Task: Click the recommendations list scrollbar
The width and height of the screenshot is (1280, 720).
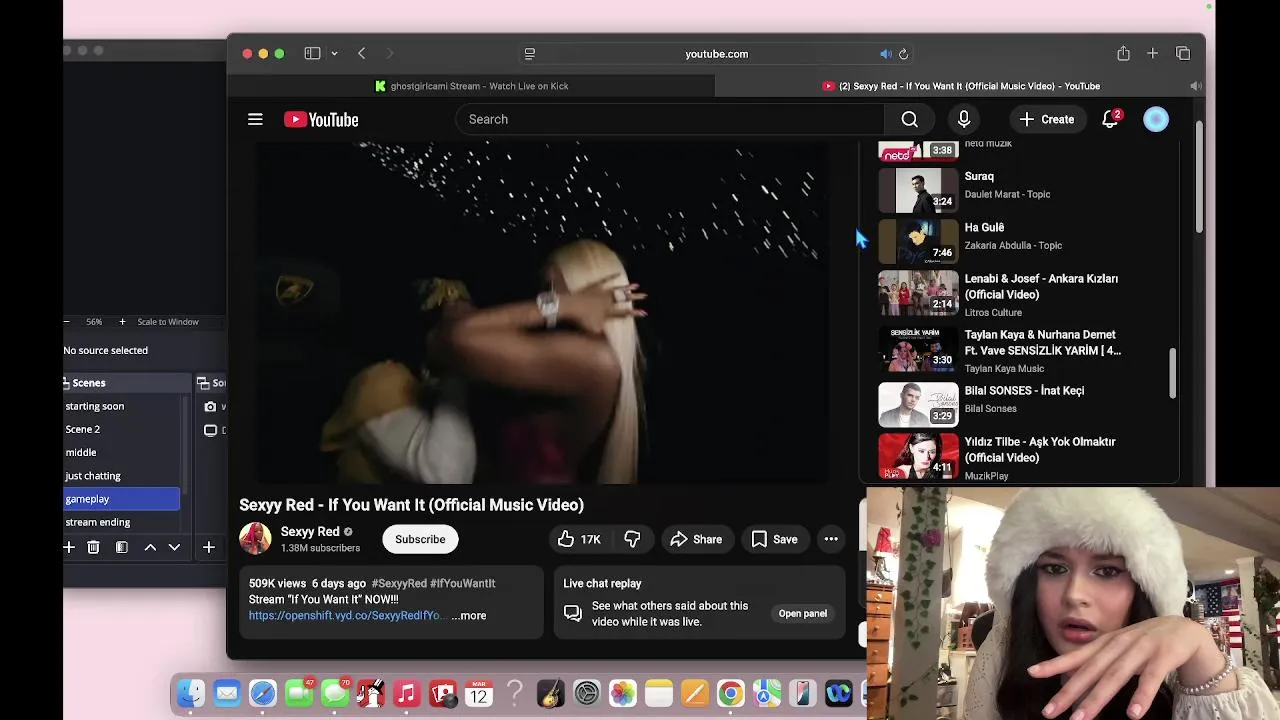Action: point(1172,374)
